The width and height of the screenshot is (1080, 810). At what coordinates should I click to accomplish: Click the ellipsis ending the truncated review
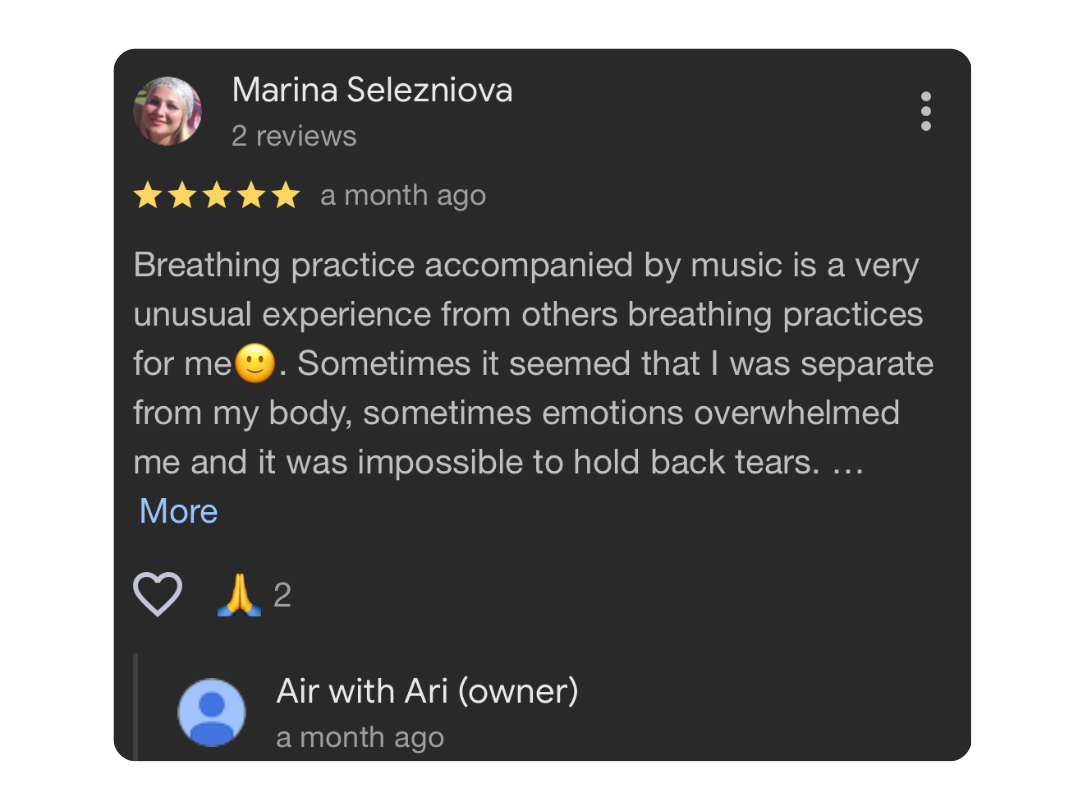(847, 462)
